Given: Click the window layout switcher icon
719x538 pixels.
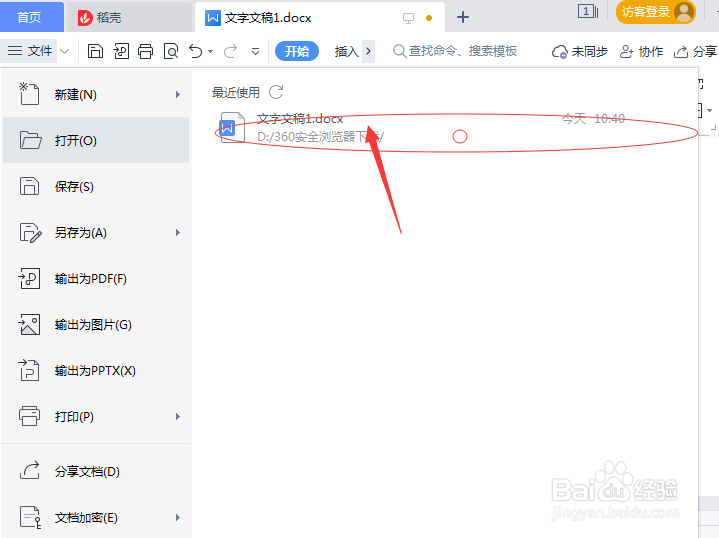Looking at the screenshot, I should (x=587, y=11).
